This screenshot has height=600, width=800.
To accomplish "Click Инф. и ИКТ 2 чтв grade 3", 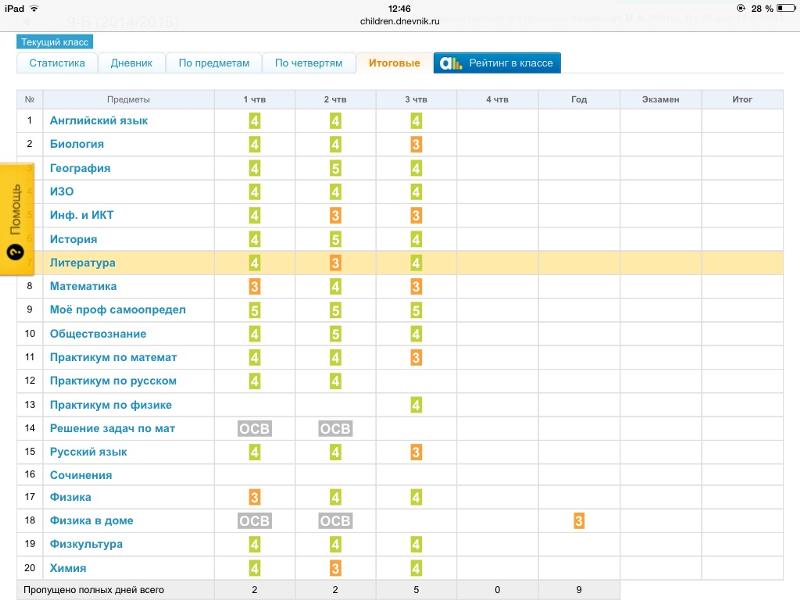I will click(335, 215).
